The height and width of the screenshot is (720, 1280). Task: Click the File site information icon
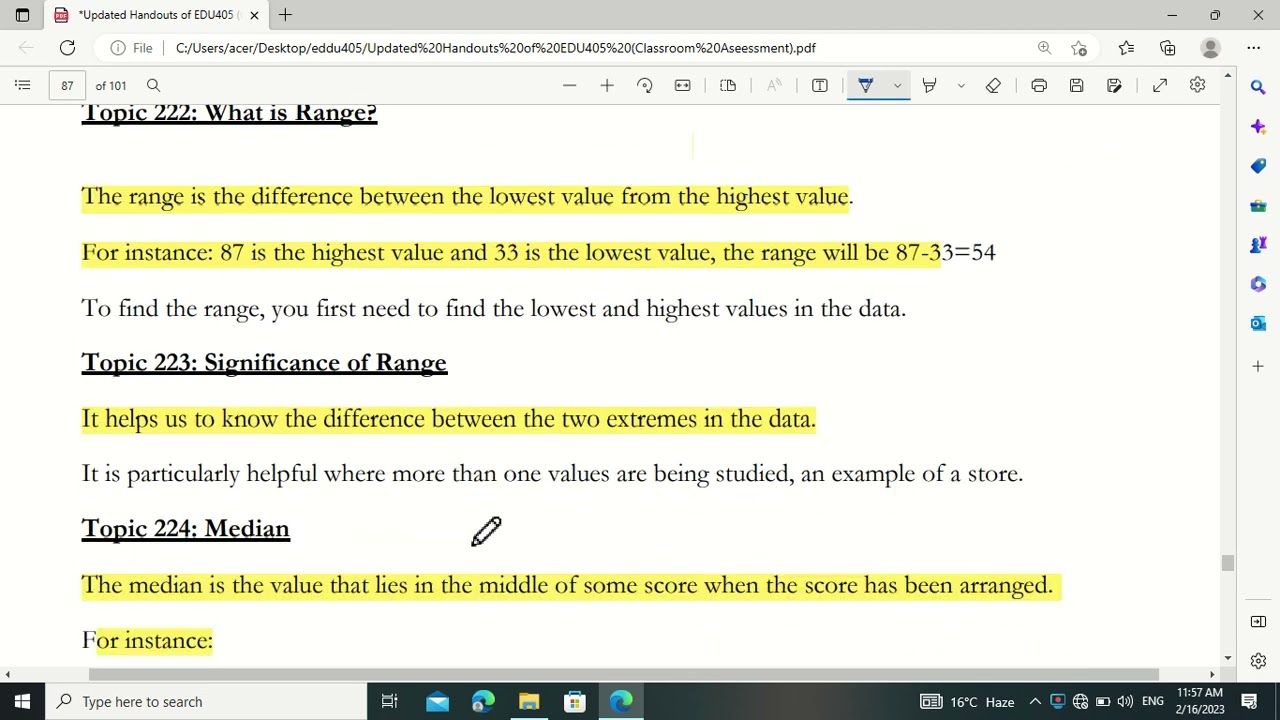(x=131, y=48)
